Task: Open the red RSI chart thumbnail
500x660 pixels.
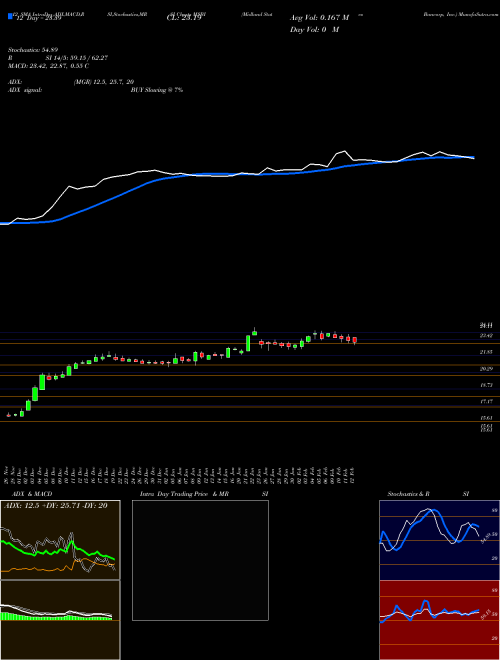Action: tap(439, 620)
